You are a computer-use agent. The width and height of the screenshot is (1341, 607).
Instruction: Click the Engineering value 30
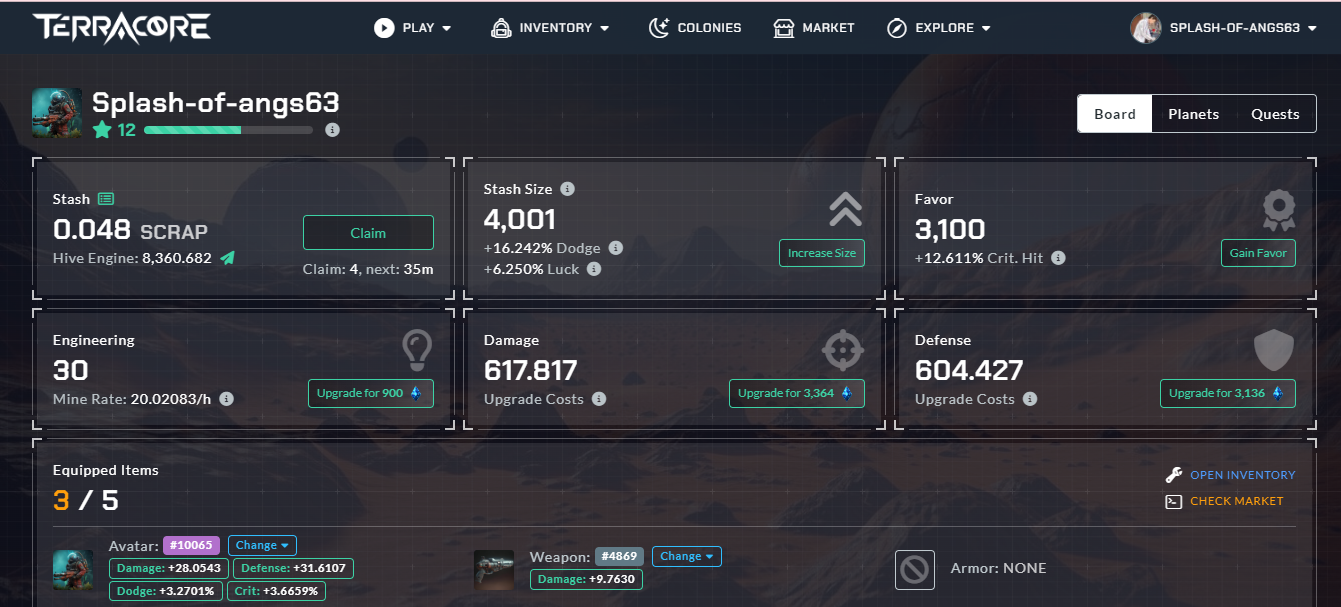(x=71, y=371)
